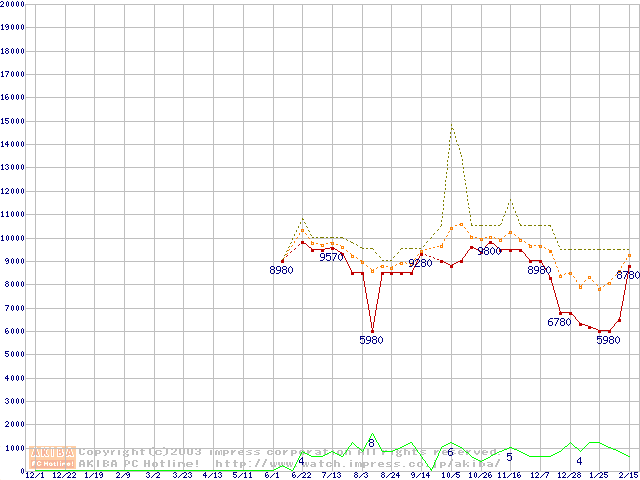Click the 10/5 date marker
This screenshot has height=480, width=640.
(451, 475)
